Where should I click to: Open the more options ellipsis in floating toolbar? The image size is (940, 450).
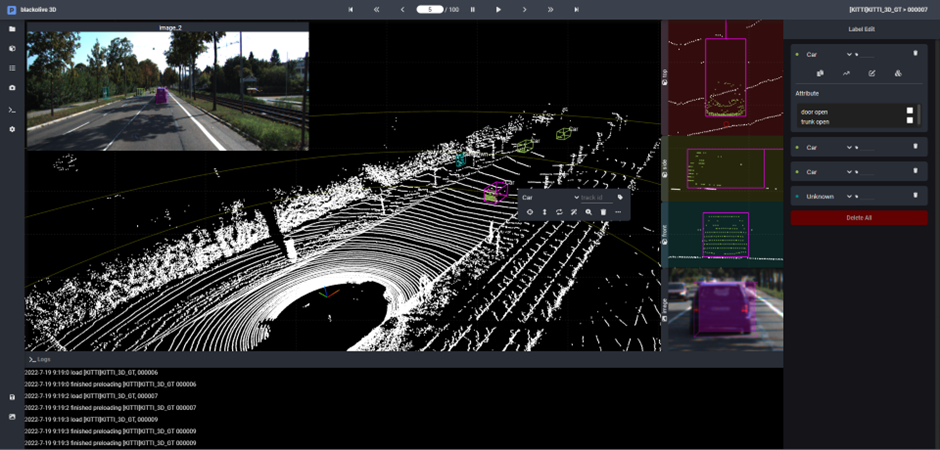(x=618, y=212)
